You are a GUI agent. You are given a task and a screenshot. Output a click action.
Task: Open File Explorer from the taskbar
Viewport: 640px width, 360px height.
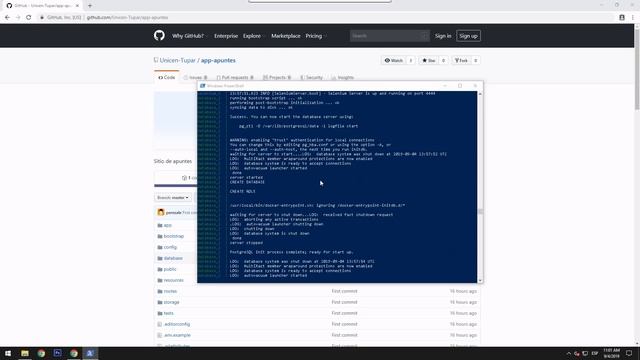click(x=25, y=353)
